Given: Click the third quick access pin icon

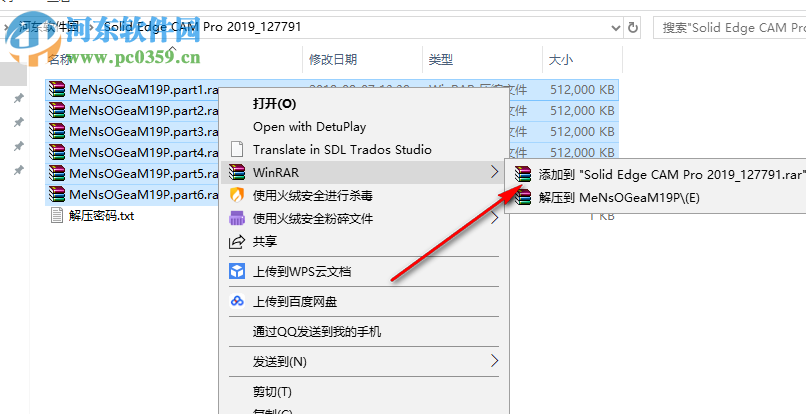Looking at the screenshot, I should point(19,146).
